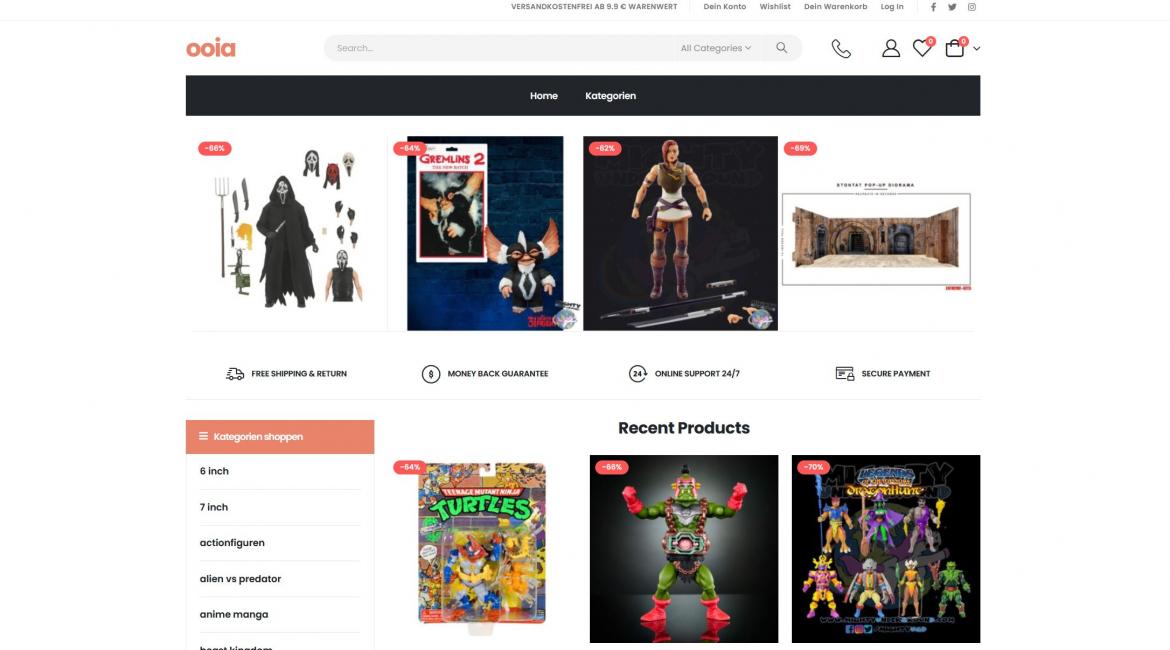Click the secure payment card icon
The image size is (1170, 650).
pyautogui.click(x=845, y=374)
